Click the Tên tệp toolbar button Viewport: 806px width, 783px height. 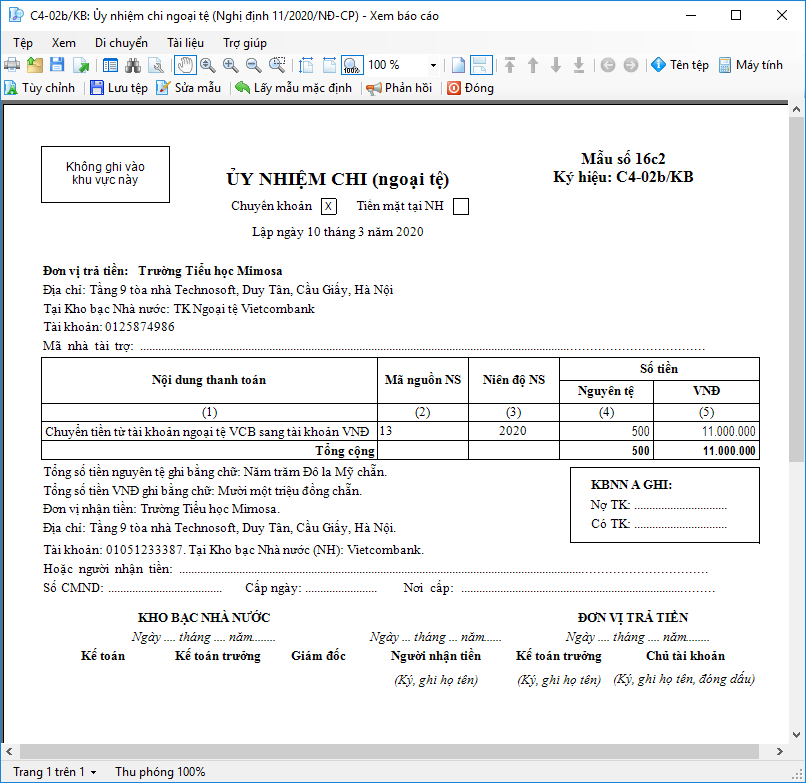(x=680, y=65)
